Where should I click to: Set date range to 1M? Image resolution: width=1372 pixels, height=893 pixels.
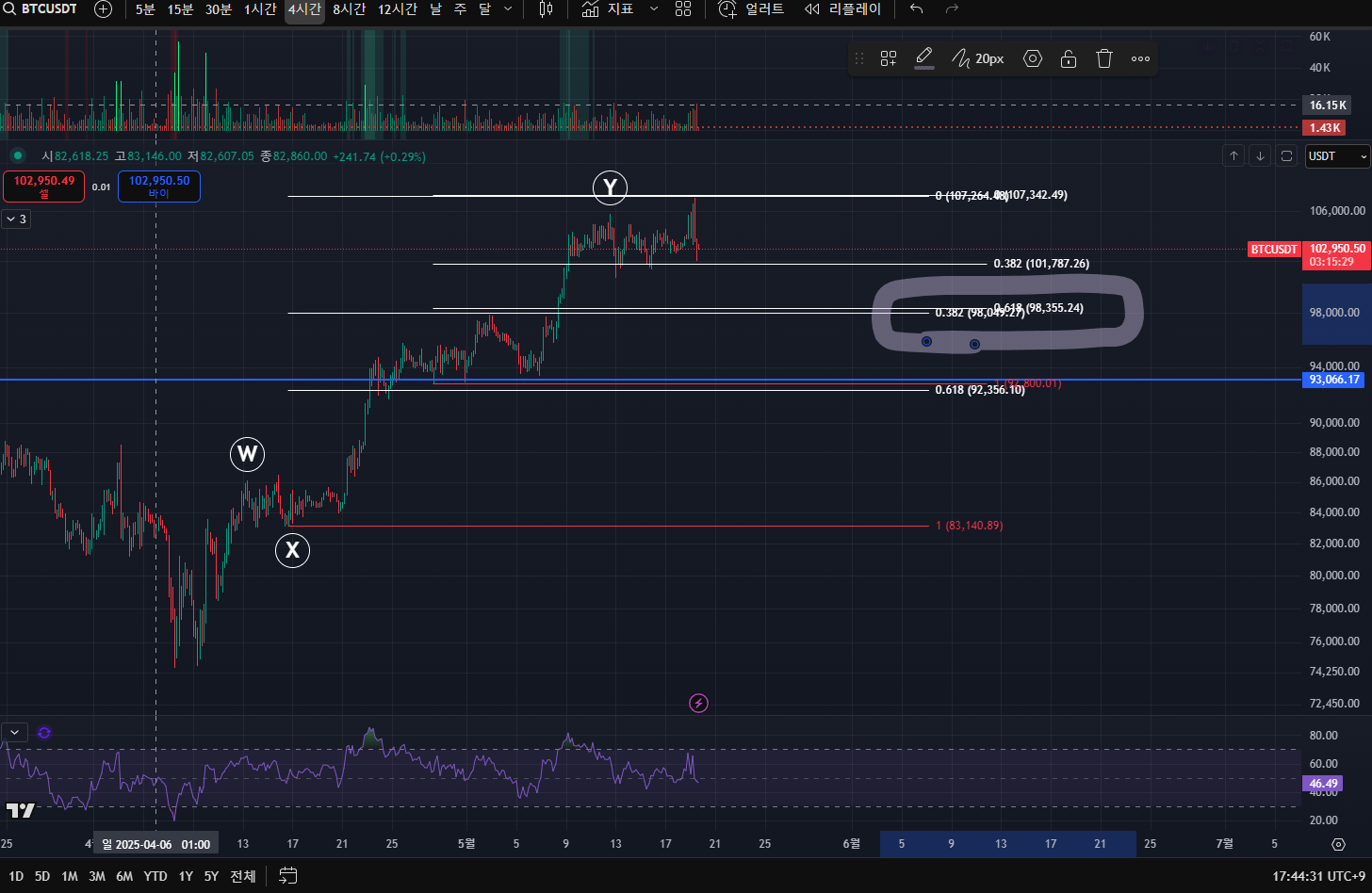click(x=70, y=876)
